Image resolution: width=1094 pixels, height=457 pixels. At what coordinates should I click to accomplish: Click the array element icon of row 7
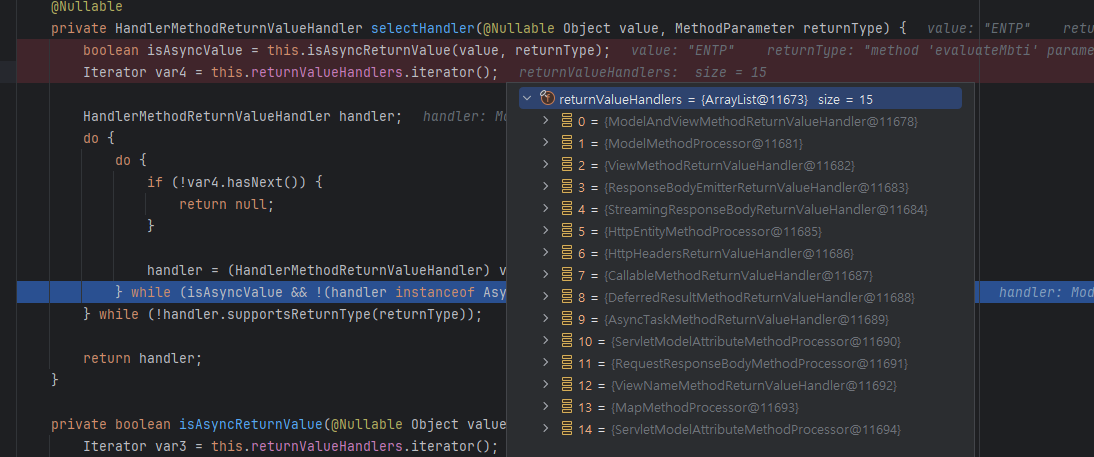[567, 276]
